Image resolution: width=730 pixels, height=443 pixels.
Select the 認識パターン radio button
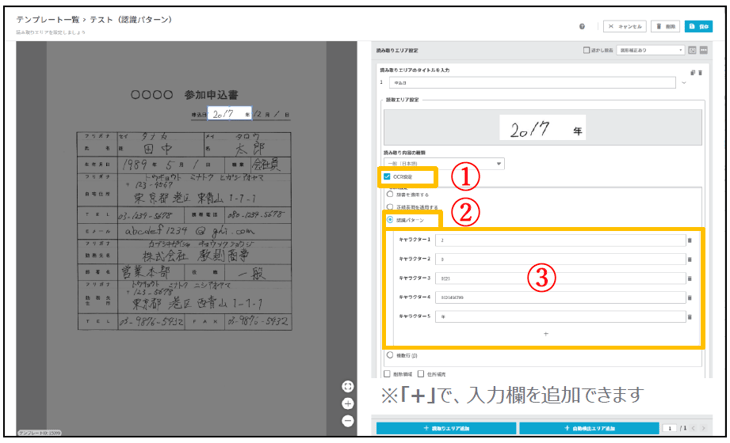pos(389,219)
